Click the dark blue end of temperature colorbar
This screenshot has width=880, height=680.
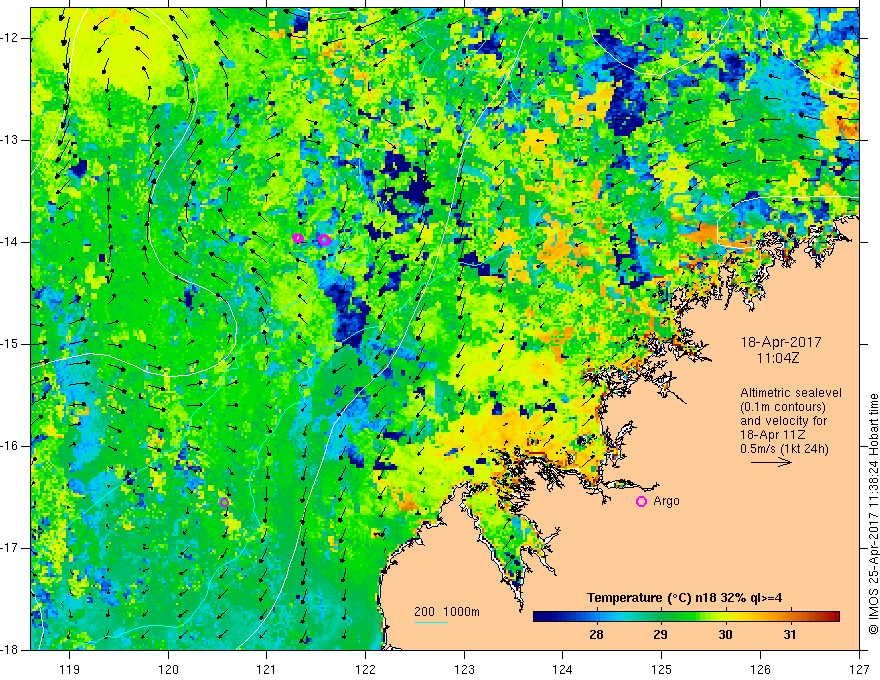[x=540, y=617]
